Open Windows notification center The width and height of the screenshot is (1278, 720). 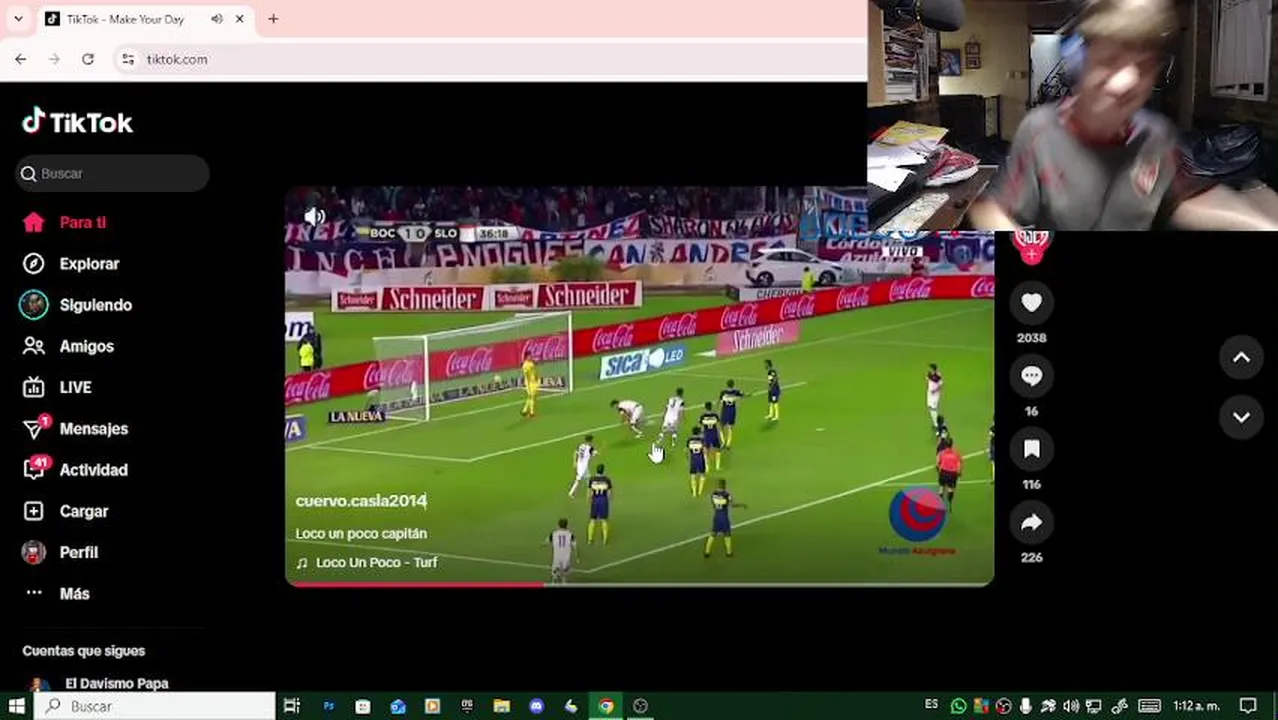pyautogui.click(x=1248, y=706)
